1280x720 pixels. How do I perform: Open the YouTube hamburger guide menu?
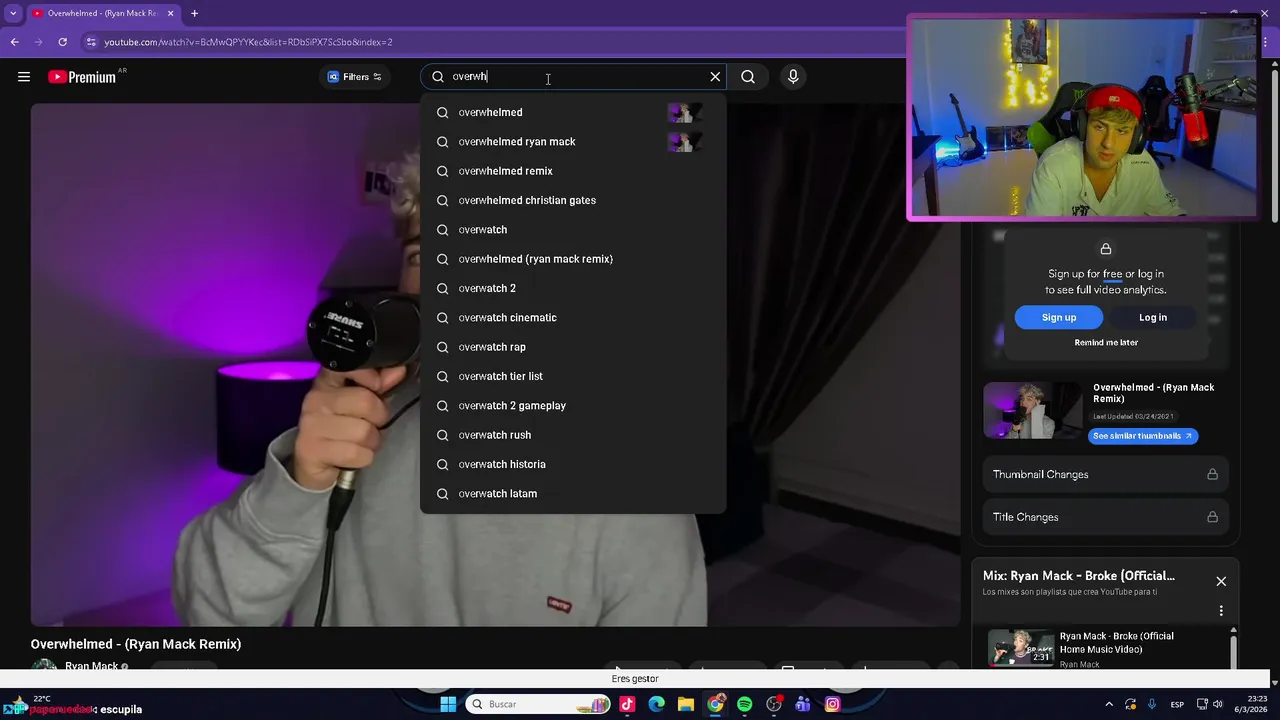(24, 77)
